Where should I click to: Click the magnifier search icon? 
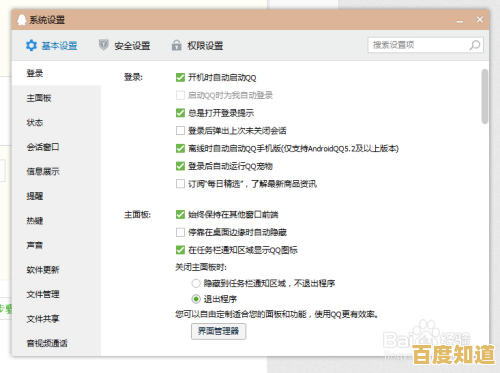(475, 45)
